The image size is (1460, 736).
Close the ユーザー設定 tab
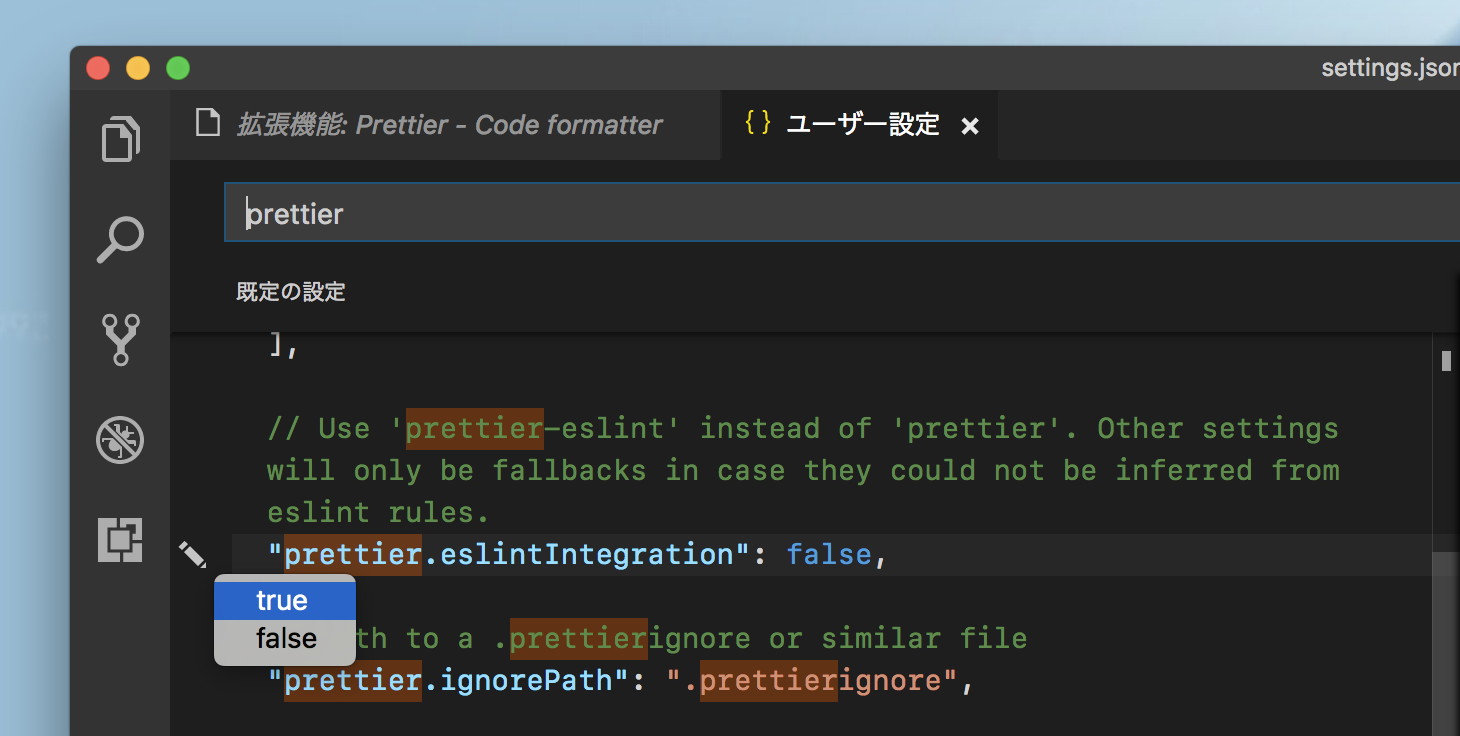click(969, 126)
